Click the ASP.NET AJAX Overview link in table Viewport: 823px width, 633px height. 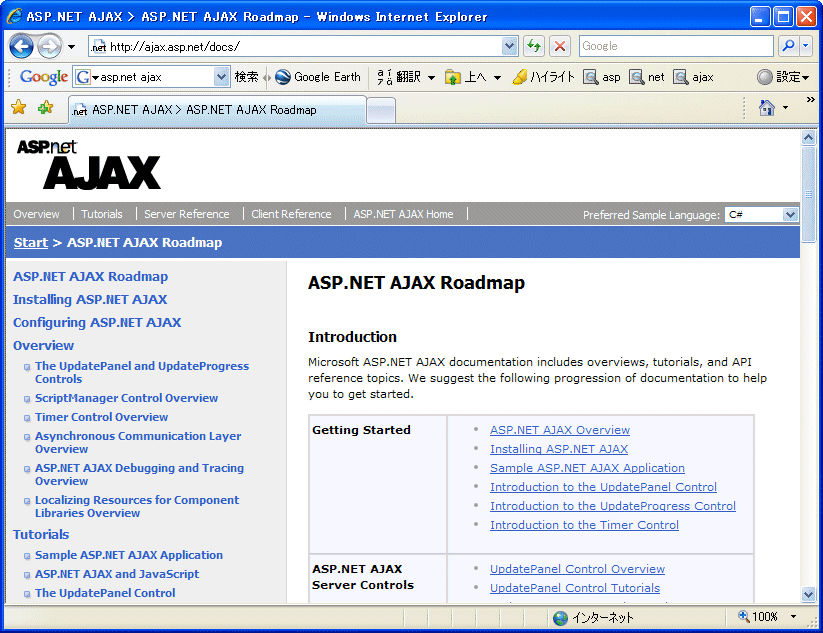pyautogui.click(x=560, y=430)
